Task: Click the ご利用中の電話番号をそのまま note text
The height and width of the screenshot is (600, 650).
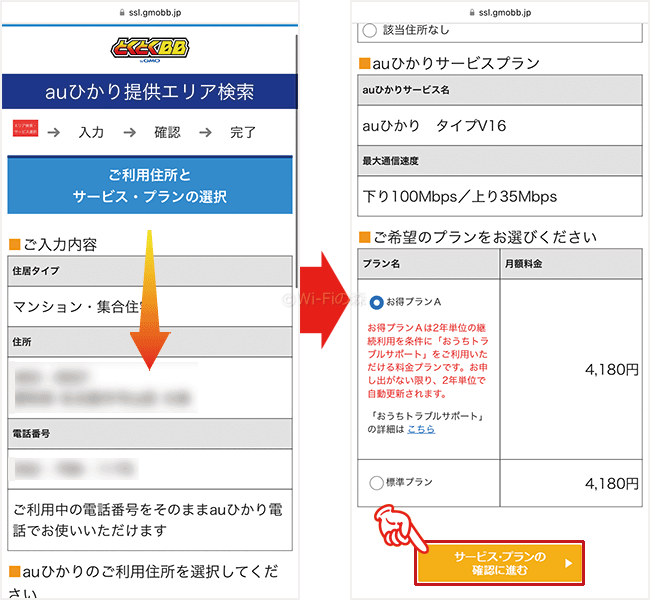Action: pyautogui.click(x=150, y=520)
